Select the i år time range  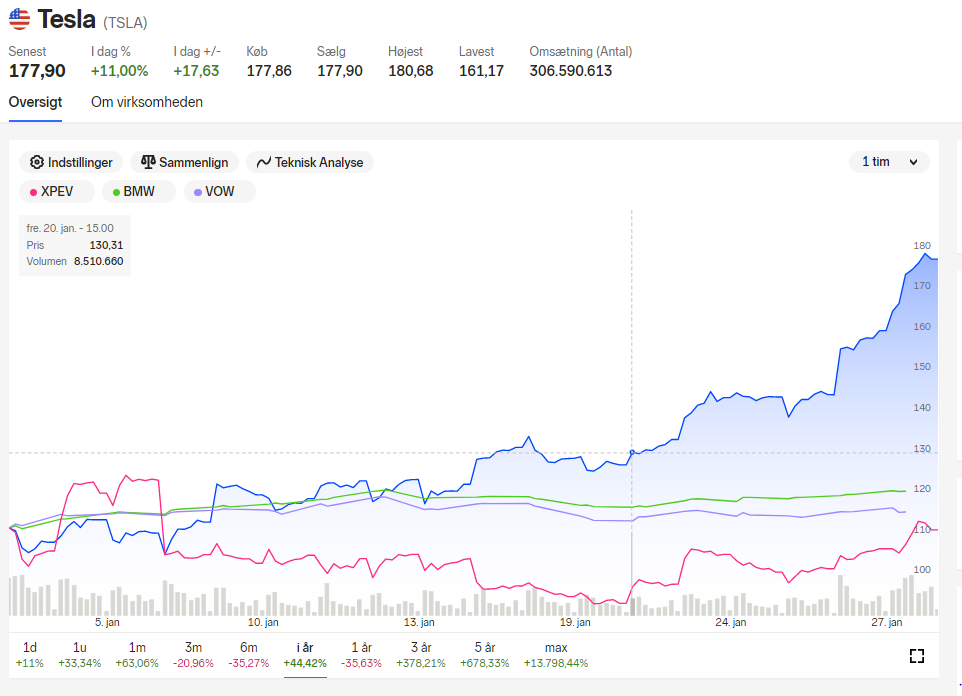pos(305,655)
